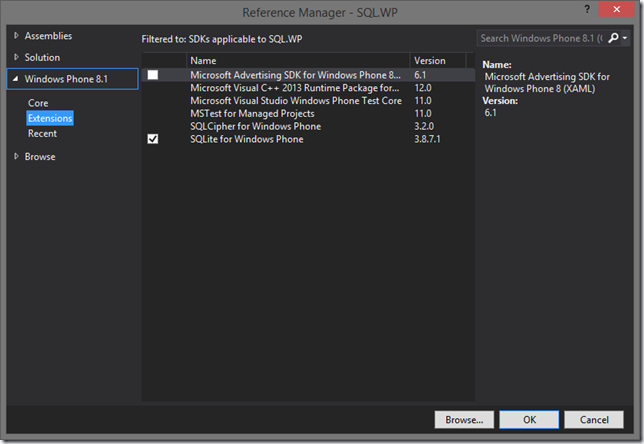Sort by the Version column header

pyautogui.click(x=438, y=60)
